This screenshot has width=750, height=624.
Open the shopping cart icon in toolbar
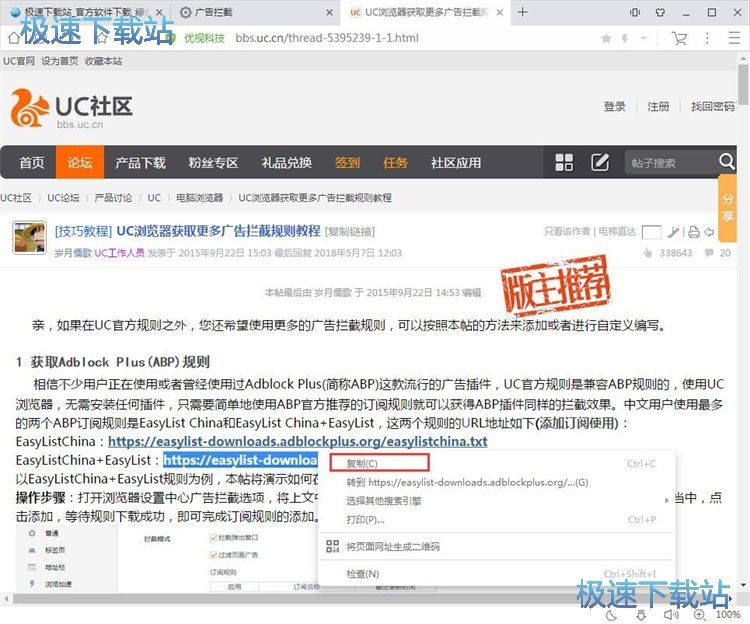point(679,38)
